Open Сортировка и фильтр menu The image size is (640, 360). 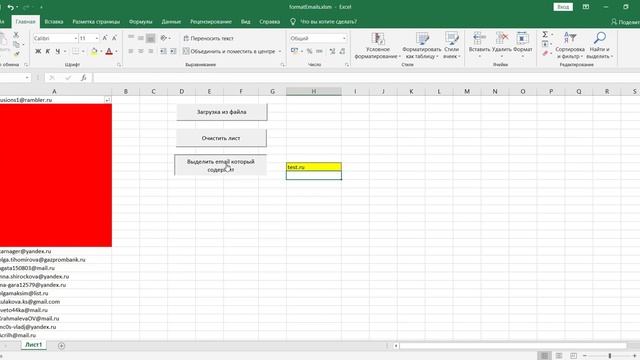click(x=570, y=46)
